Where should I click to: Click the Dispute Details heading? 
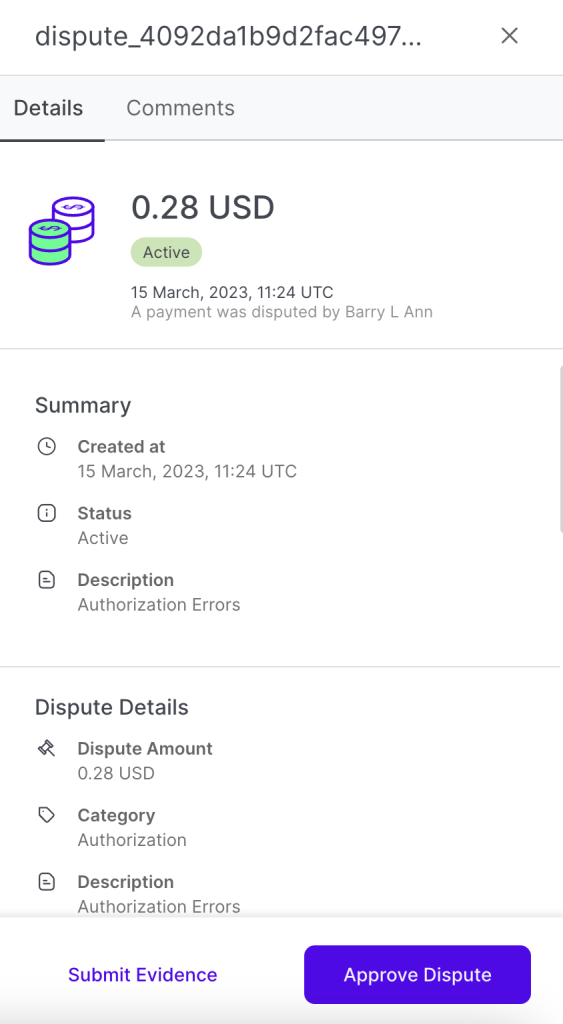pos(112,707)
